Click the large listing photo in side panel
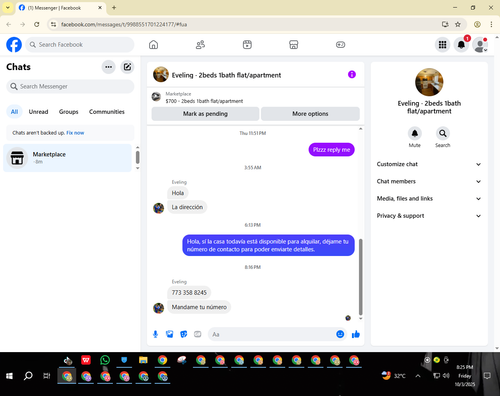 pos(429,82)
